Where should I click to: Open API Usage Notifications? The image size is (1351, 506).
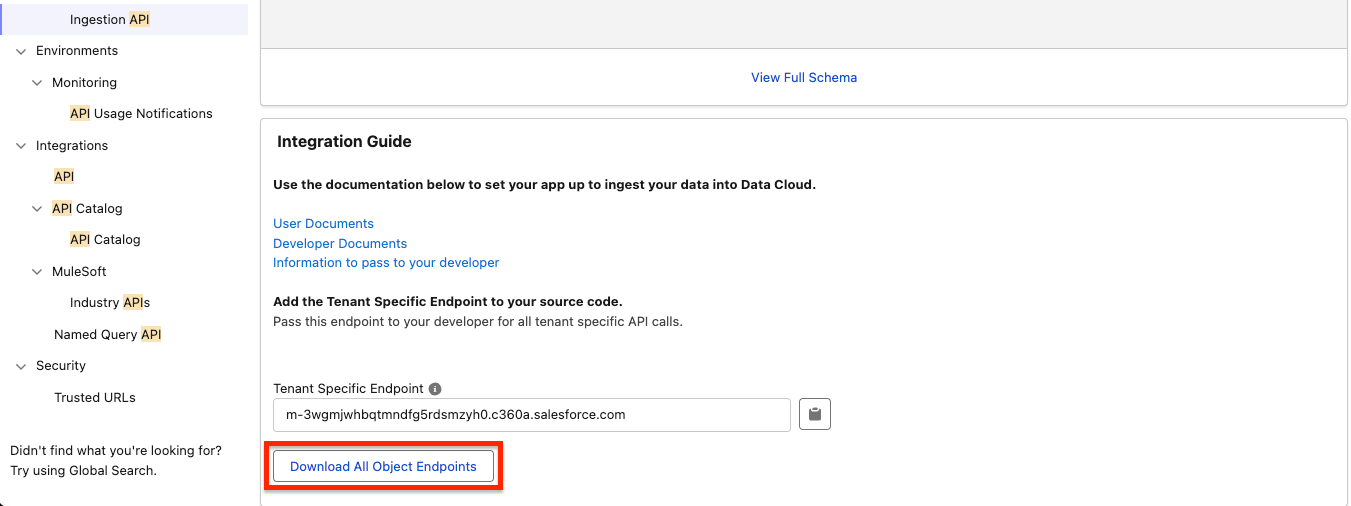(141, 114)
